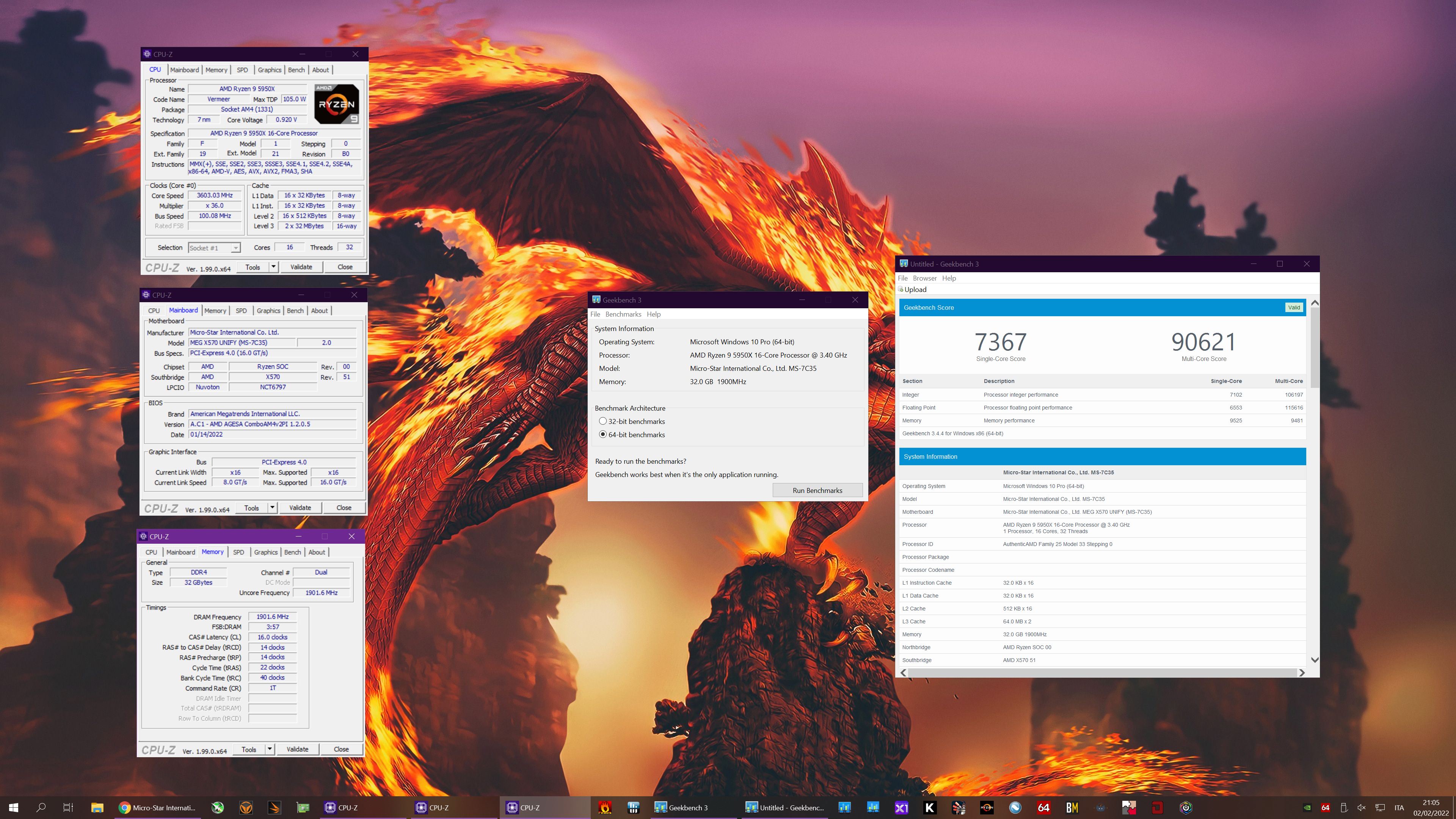Open the puzzle pieces taskbar icon
The height and width of the screenshot is (819, 1456).
pos(1129,808)
